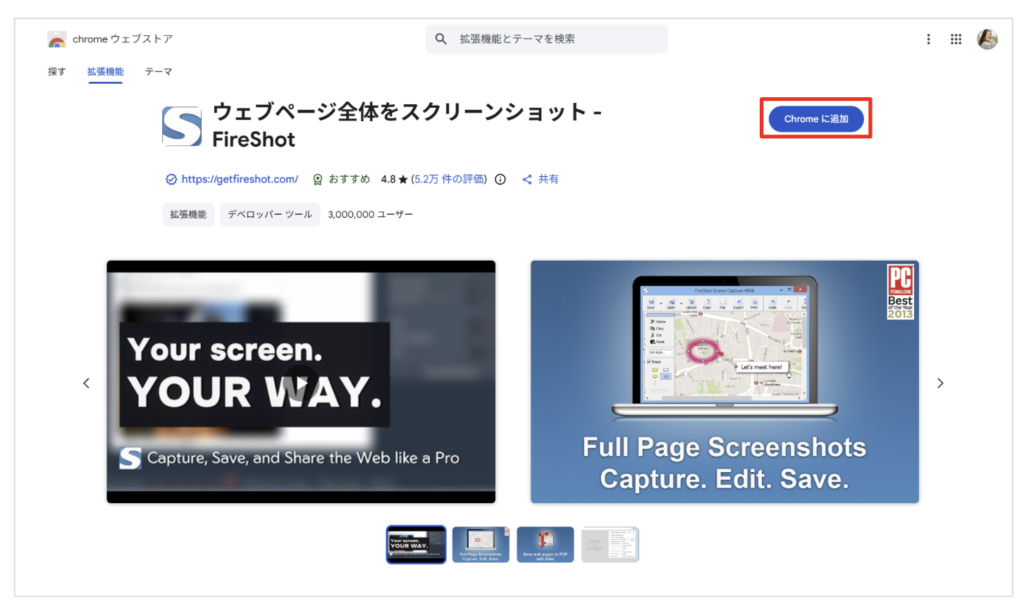This screenshot has height=613, width=1024.
Task: Click the おすすめ featured badge icon
Action: coord(317,180)
